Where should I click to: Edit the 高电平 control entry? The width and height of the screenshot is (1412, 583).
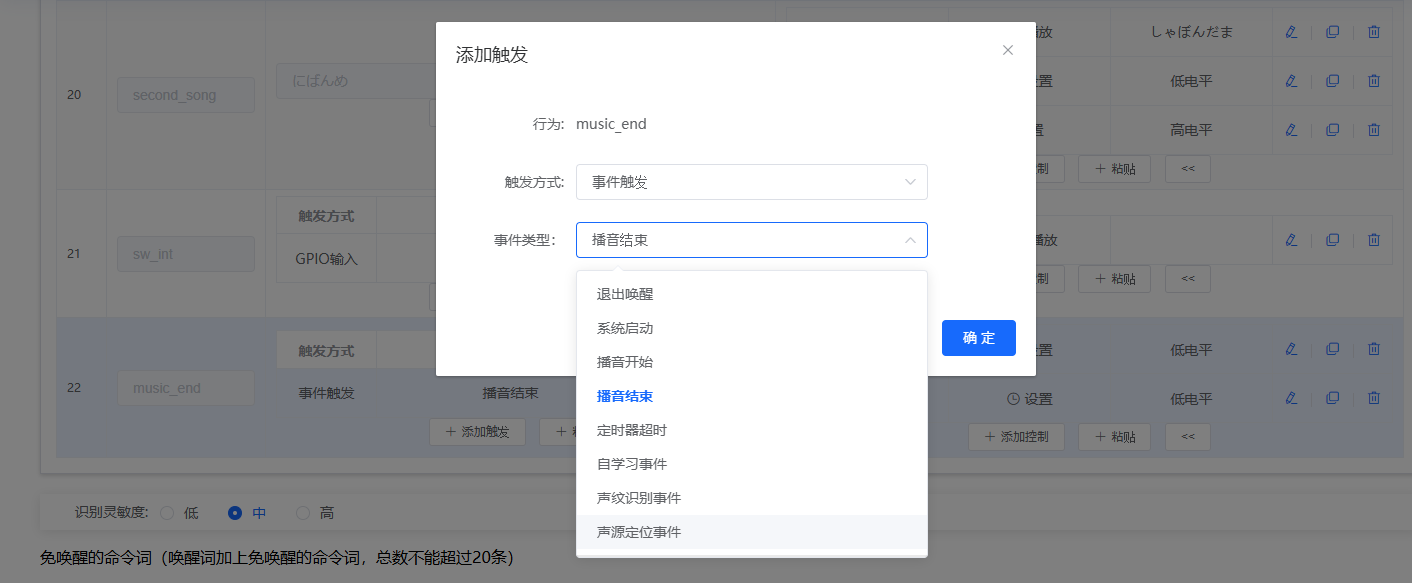[x=1291, y=130]
